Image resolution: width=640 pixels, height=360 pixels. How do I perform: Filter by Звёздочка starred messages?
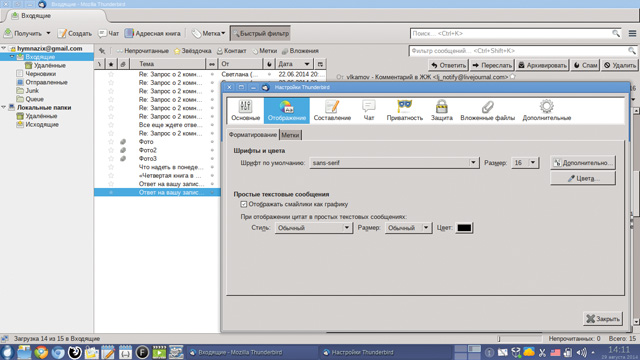[193, 51]
